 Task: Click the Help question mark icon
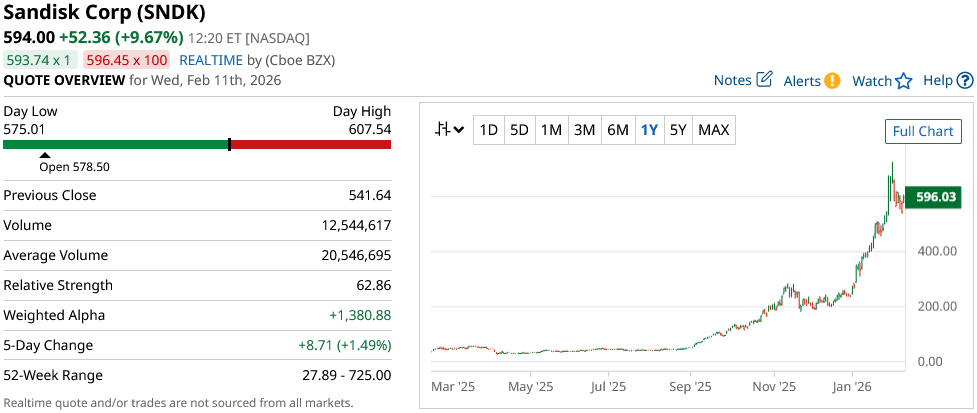click(965, 81)
